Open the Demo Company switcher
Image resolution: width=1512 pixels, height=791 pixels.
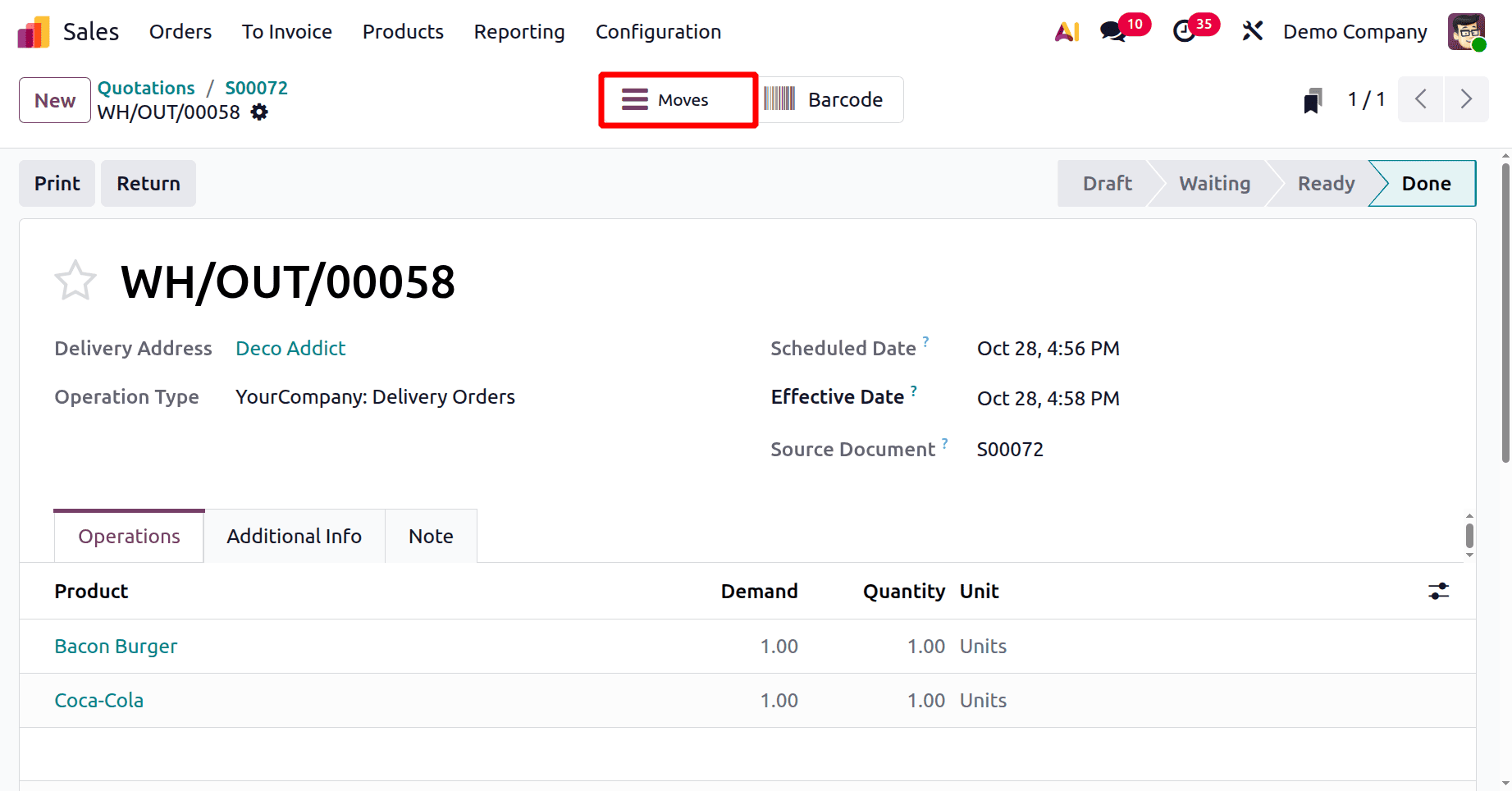click(x=1354, y=31)
